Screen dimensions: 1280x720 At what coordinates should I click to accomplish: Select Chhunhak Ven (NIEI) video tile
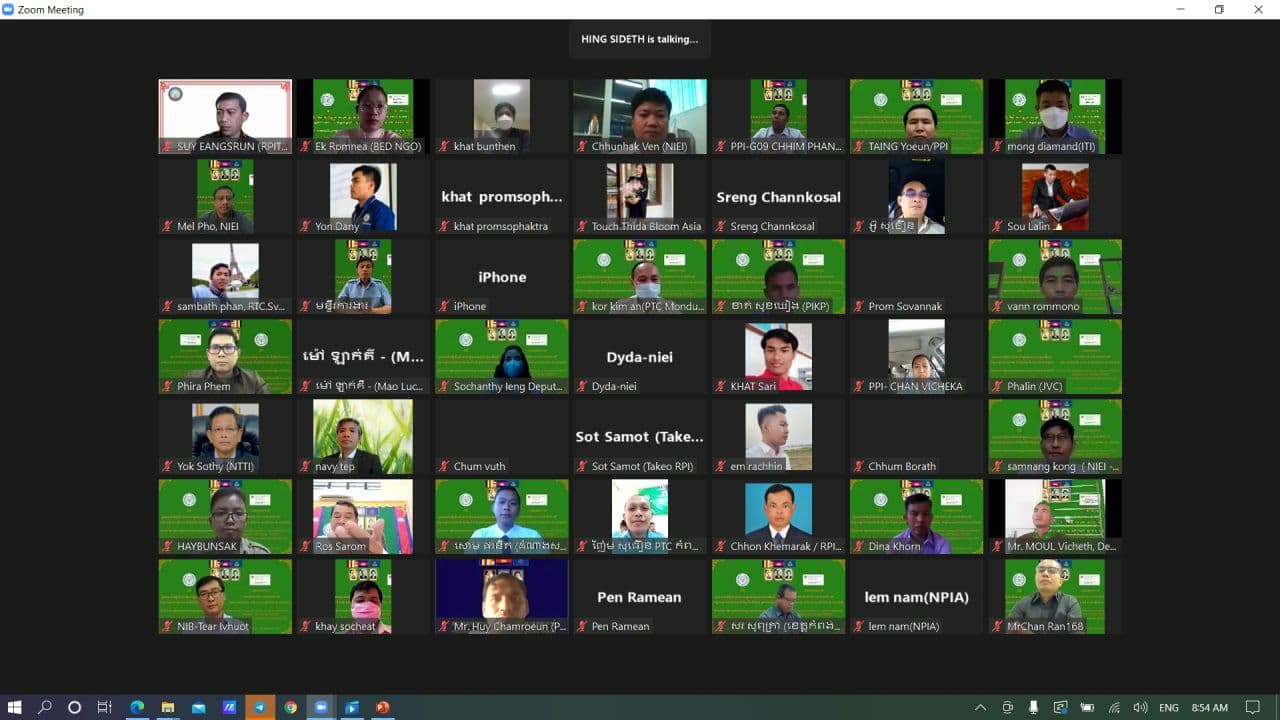pos(640,116)
